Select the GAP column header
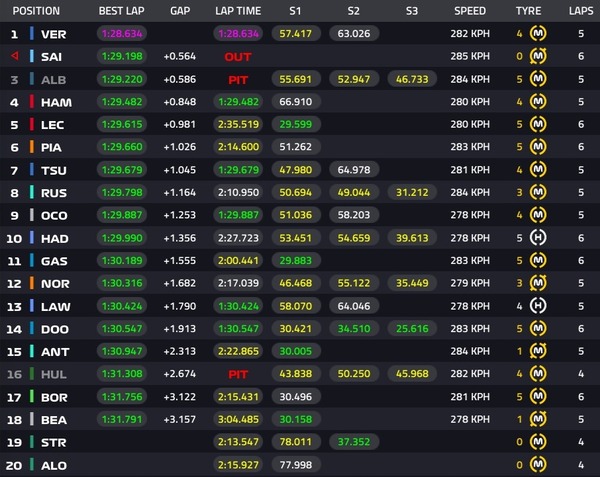Viewport: 600px width, 477px height. click(180, 11)
